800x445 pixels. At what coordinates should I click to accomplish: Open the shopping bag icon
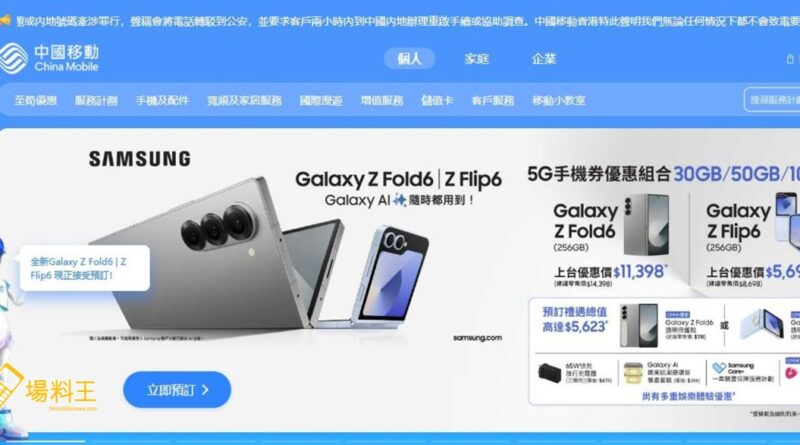point(790,59)
